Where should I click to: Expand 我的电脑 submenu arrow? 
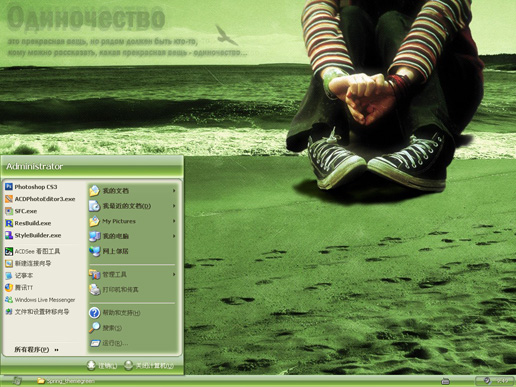click(174, 236)
